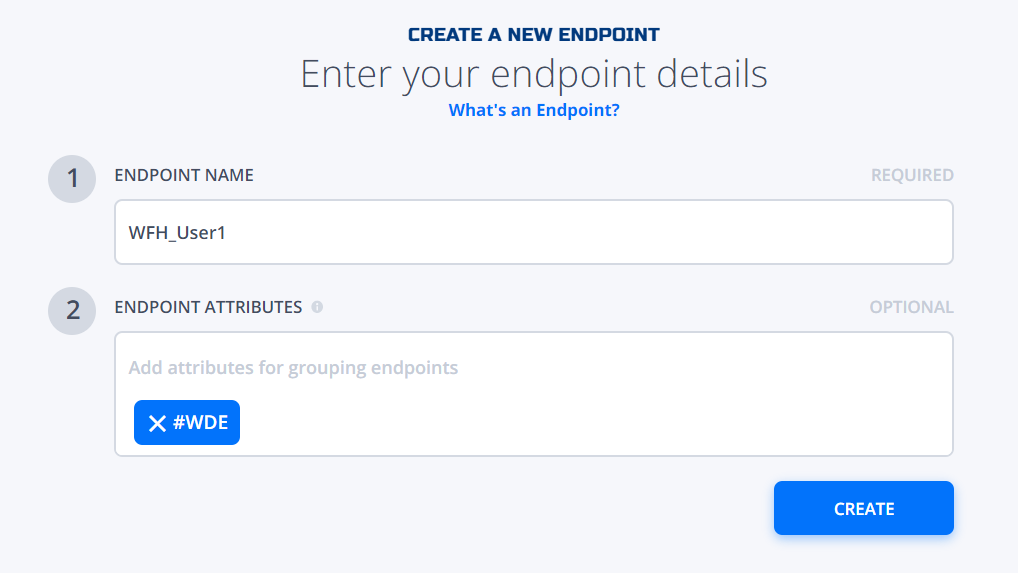Click the Add attributes for grouping endpoints placeholder
1018x573 pixels.
point(293,367)
